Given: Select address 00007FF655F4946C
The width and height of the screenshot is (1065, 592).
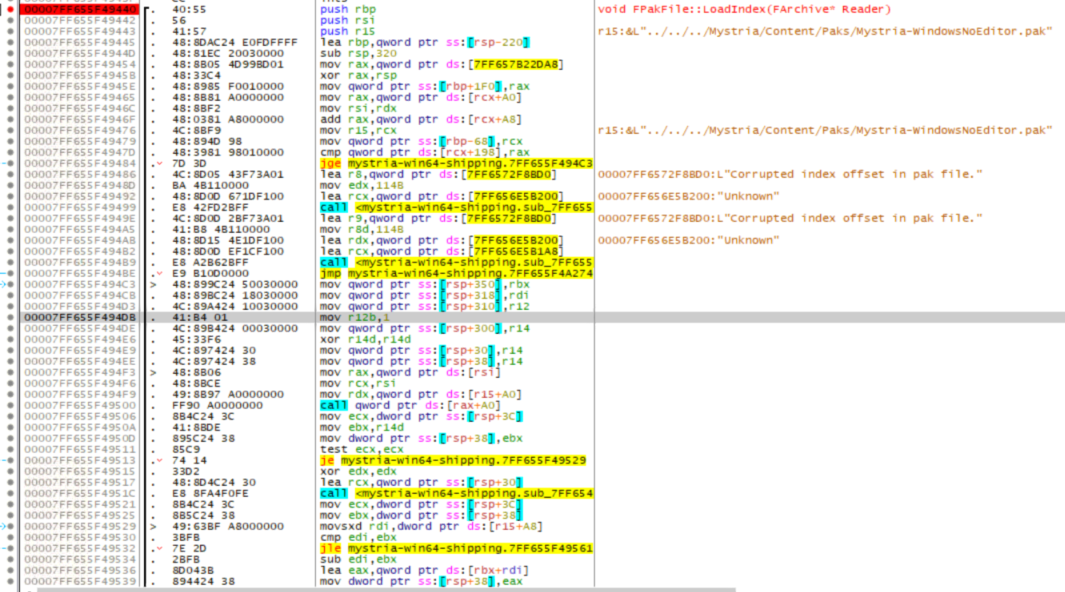Looking at the screenshot, I should (x=79, y=109).
